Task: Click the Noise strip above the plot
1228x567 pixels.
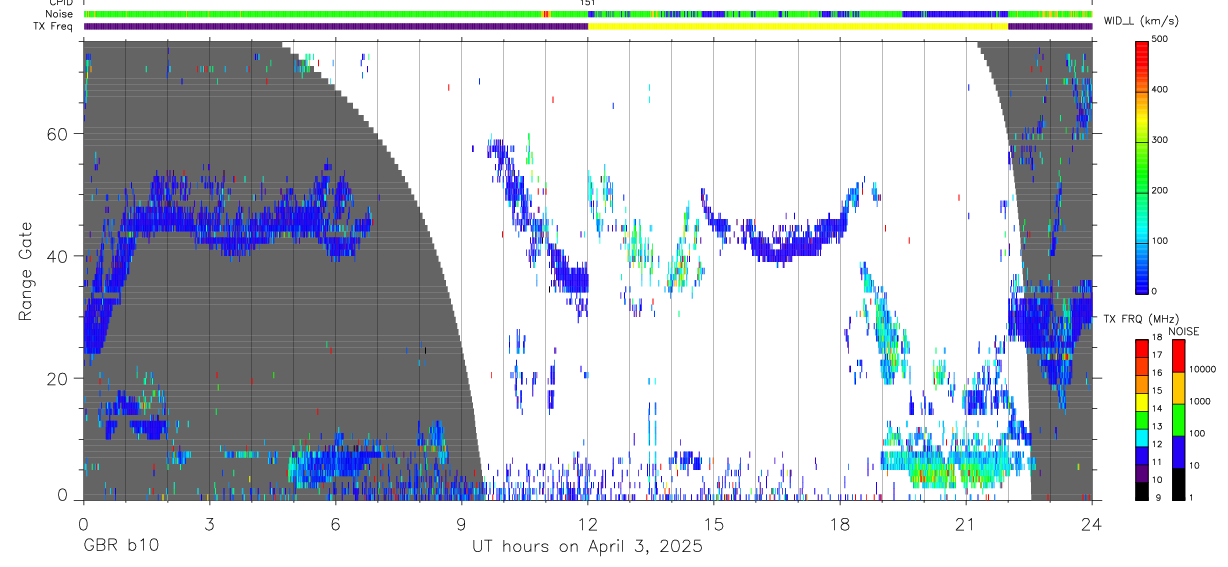Action: [588, 15]
